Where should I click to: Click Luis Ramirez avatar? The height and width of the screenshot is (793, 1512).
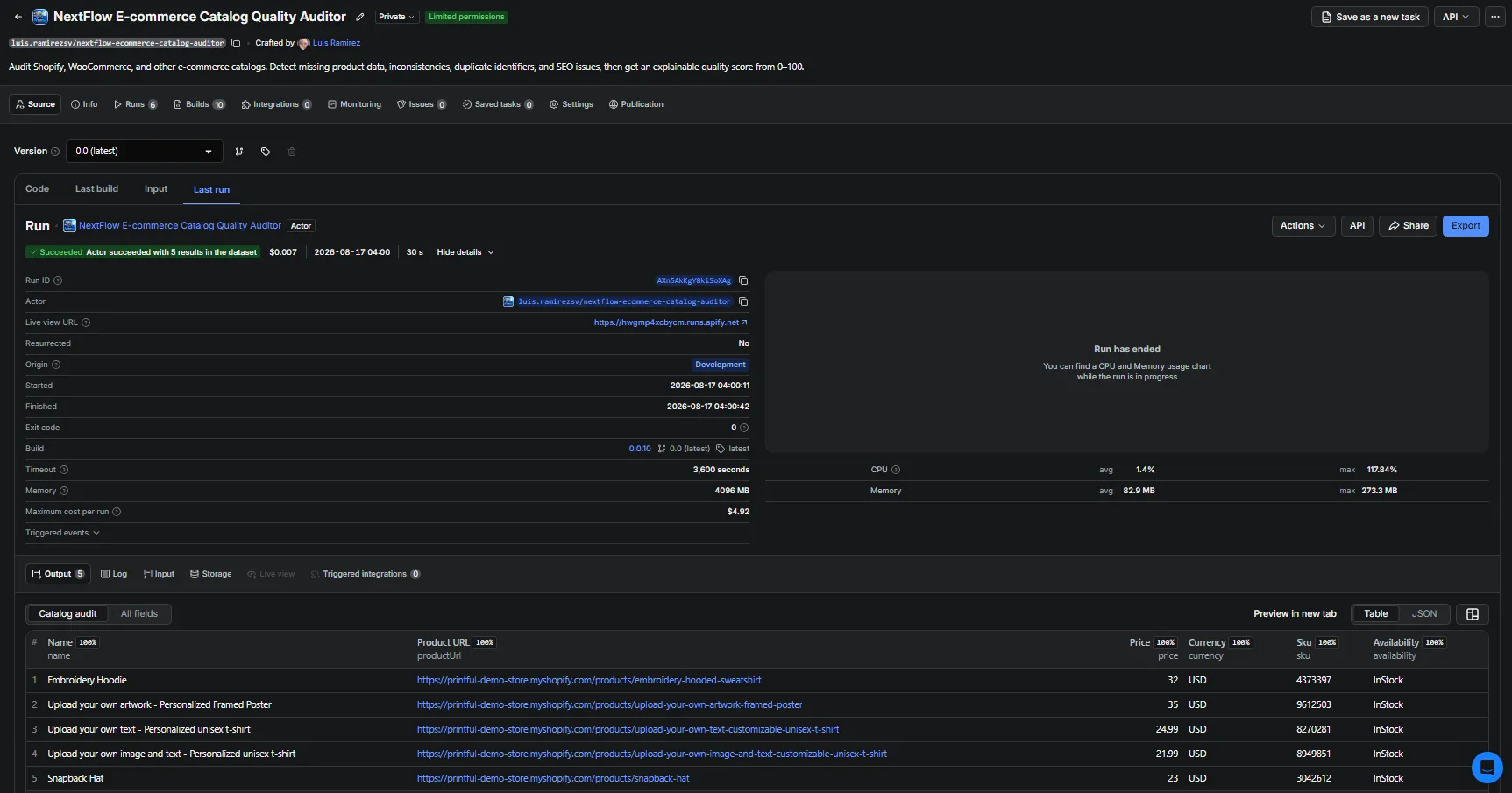tap(304, 43)
